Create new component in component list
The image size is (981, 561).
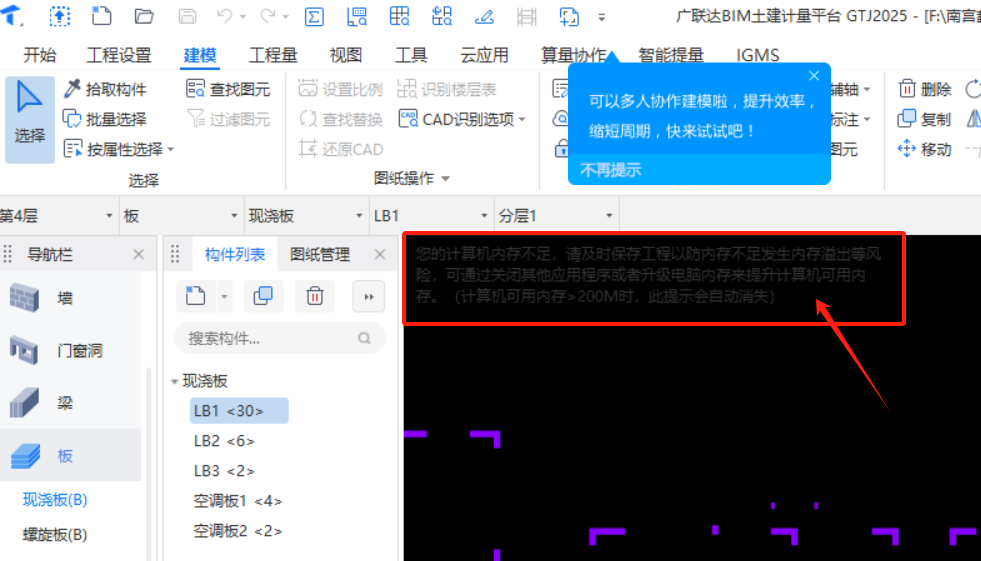click(195, 296)
